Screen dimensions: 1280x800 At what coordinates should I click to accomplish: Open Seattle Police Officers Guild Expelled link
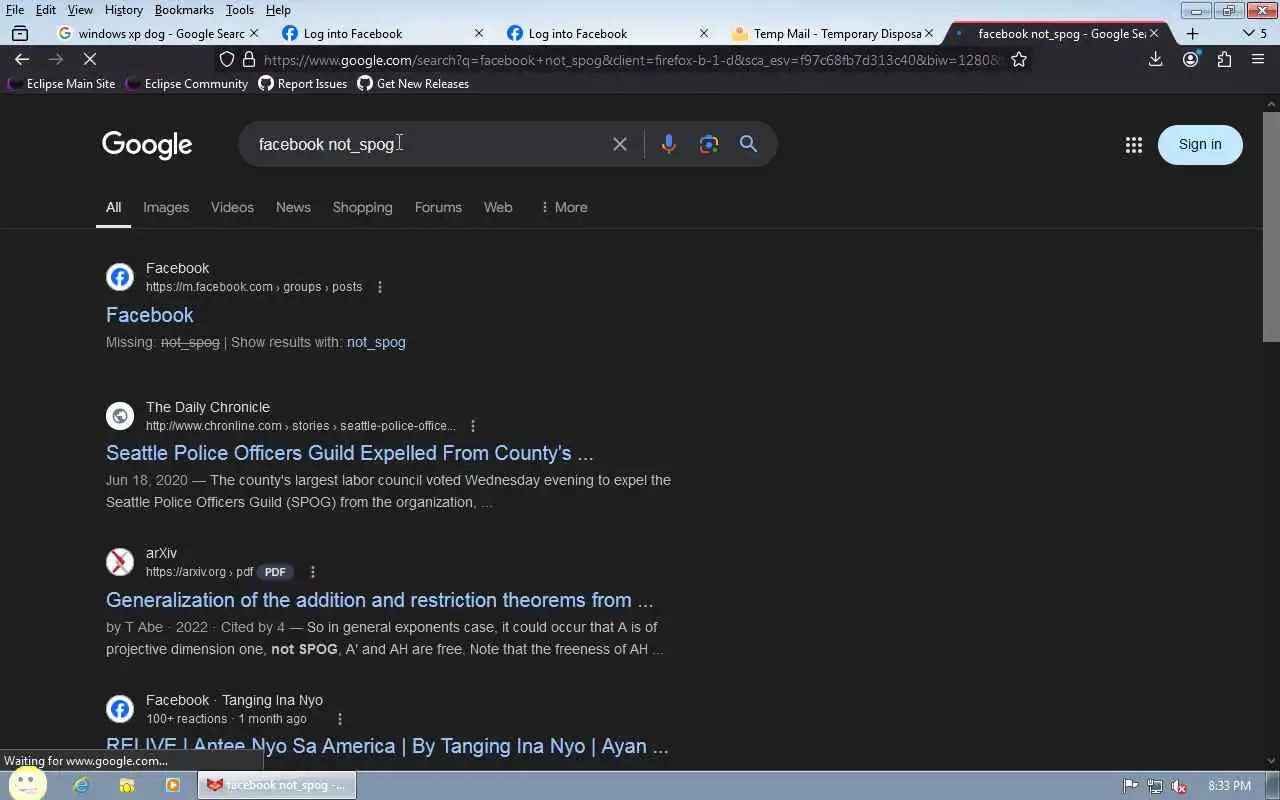(350, 453)
